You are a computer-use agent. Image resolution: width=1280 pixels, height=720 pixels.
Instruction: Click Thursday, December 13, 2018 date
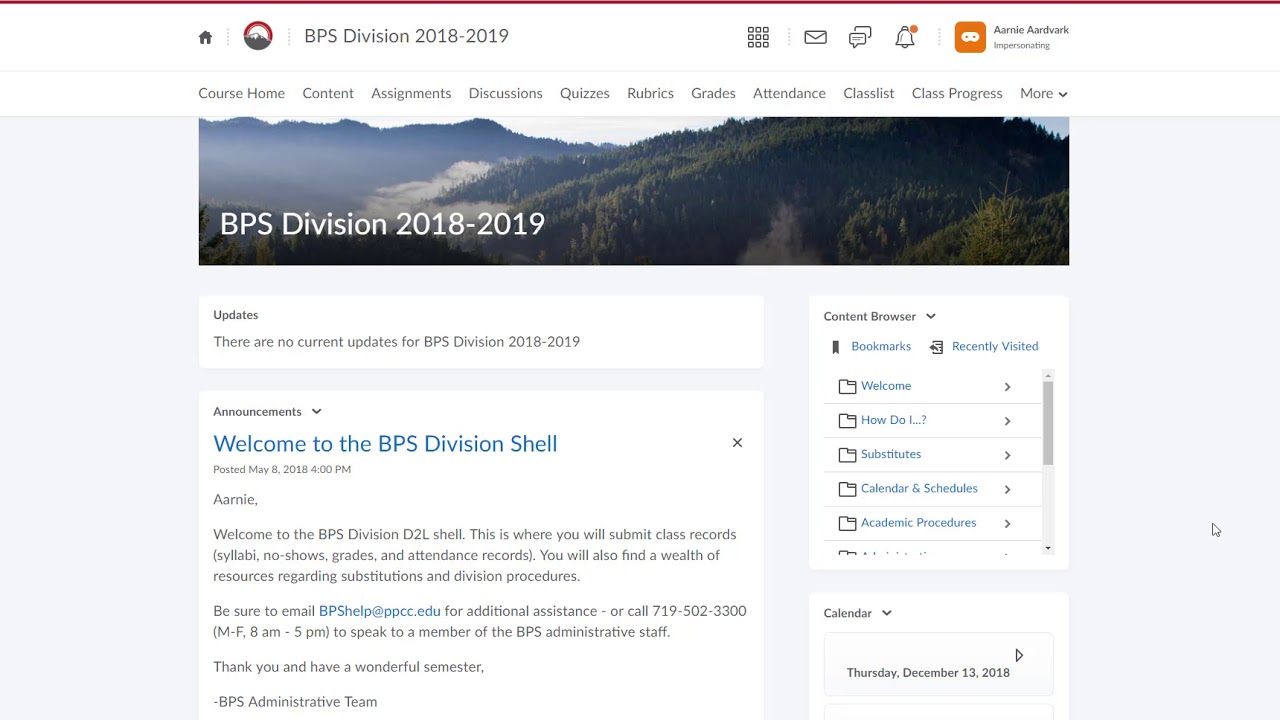[928, 673]
